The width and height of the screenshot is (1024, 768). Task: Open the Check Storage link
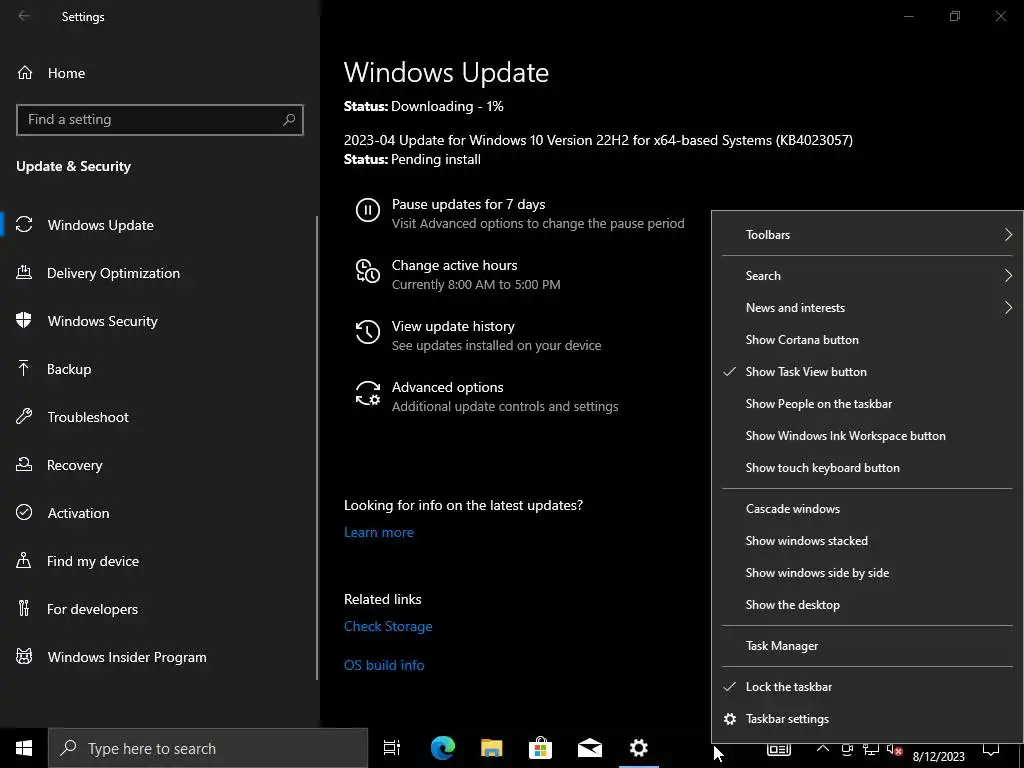pos(388,626)
